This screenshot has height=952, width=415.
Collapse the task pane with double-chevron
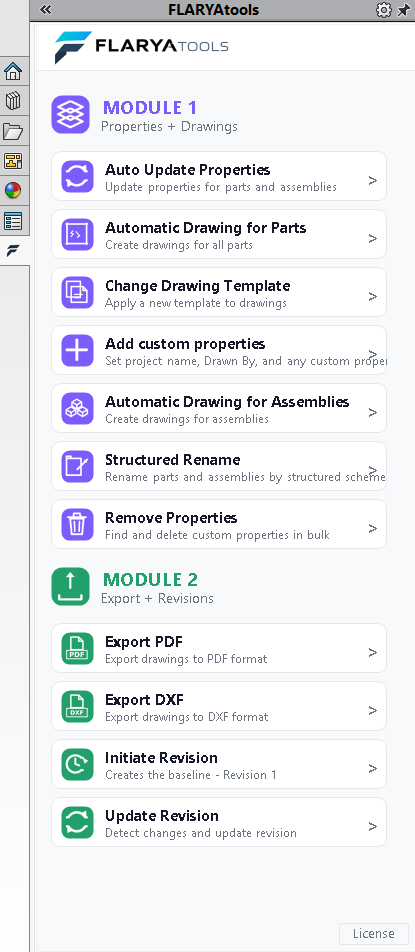45,10
